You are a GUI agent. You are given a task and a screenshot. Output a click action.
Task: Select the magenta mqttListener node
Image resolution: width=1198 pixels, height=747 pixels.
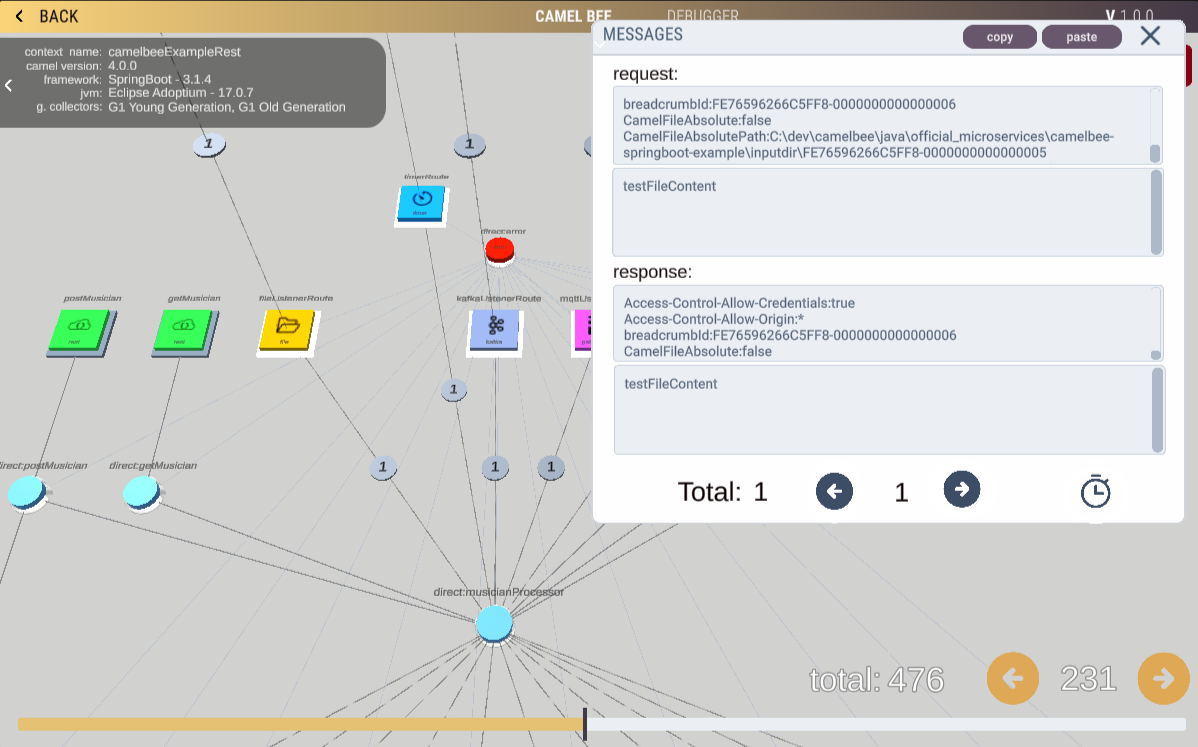[583, 331]
